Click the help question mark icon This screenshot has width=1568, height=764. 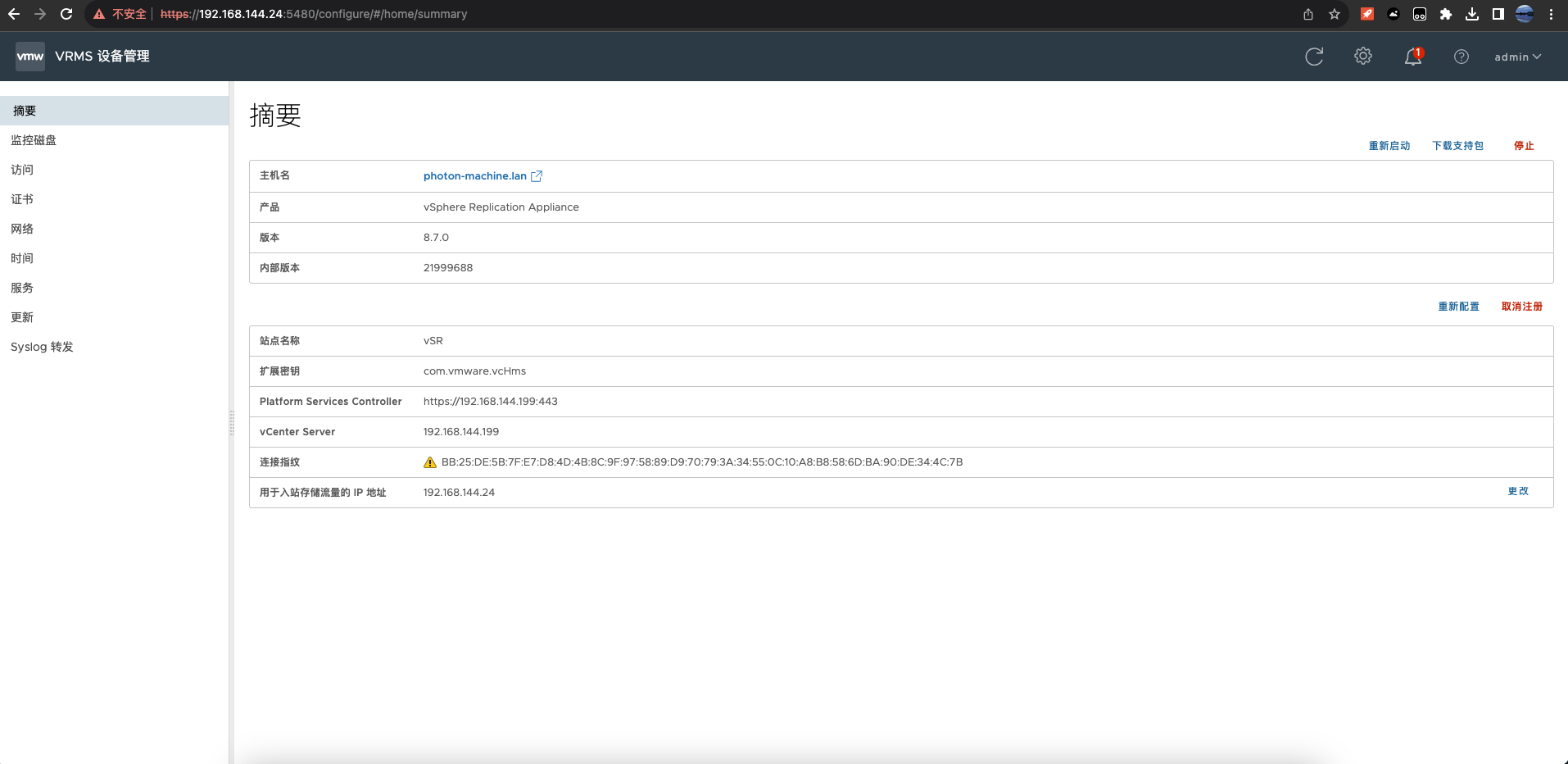point(1462,57)
